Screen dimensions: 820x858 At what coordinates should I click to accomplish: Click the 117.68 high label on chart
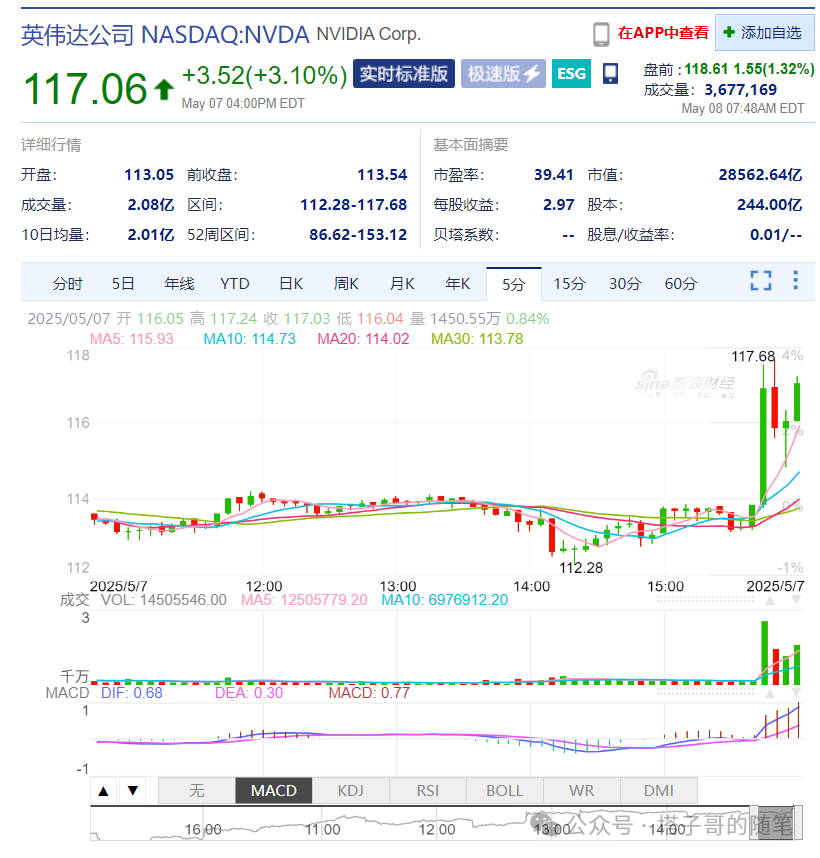point(753,356)
